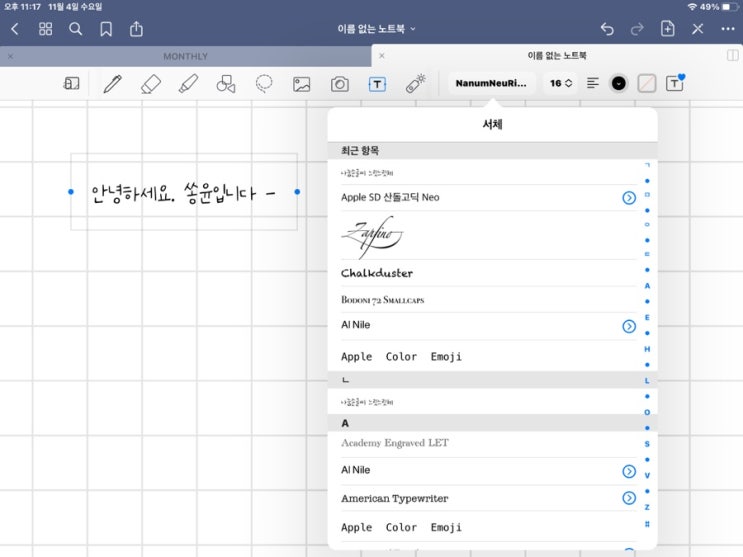Open the NanumNeuRi font dropdown
The height and width of the screenshot is (557, 743).
pos(491,83)
